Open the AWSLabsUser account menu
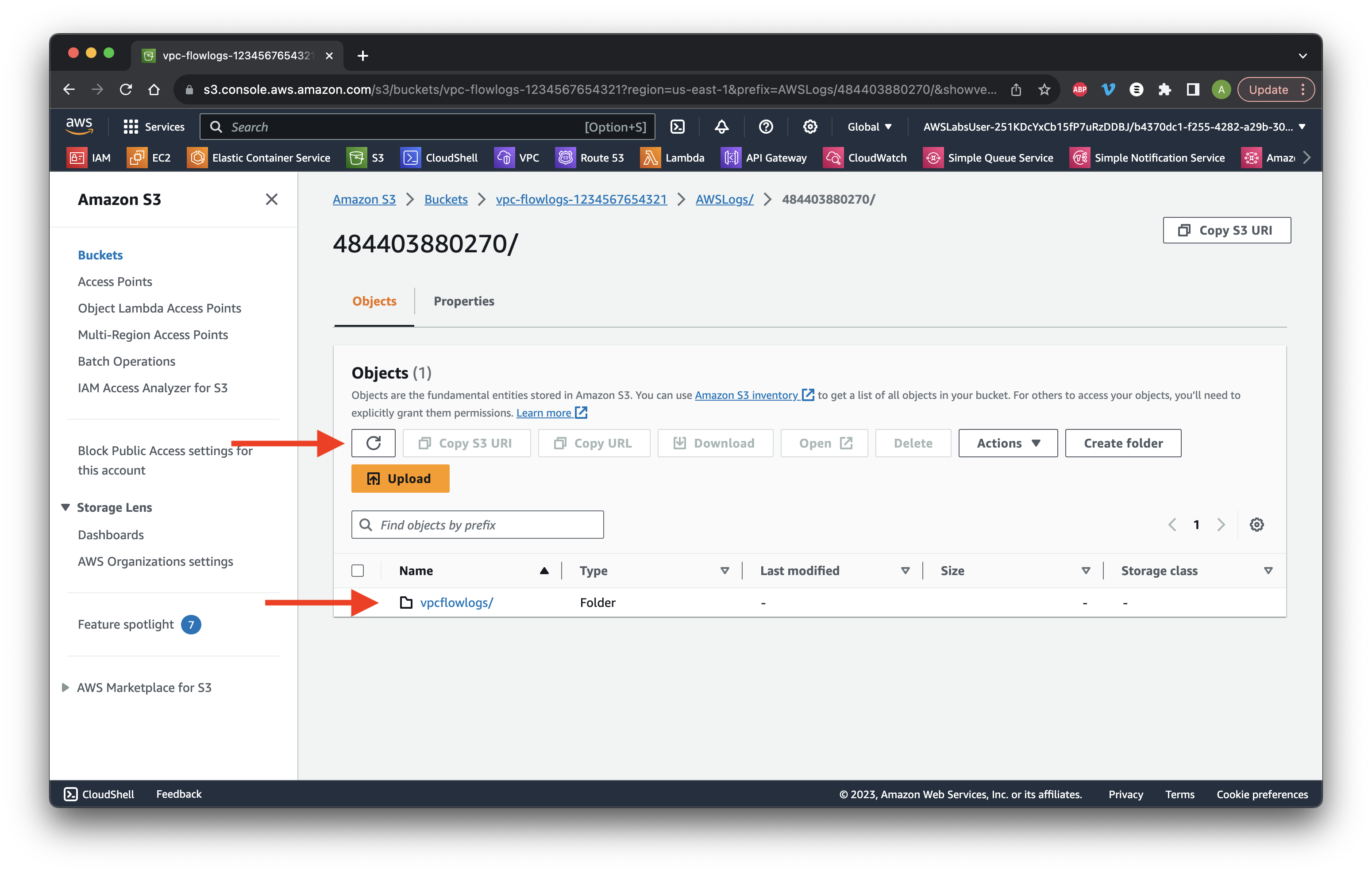Viewport: 1372px width, 873px height. [x=1114, y=127]
